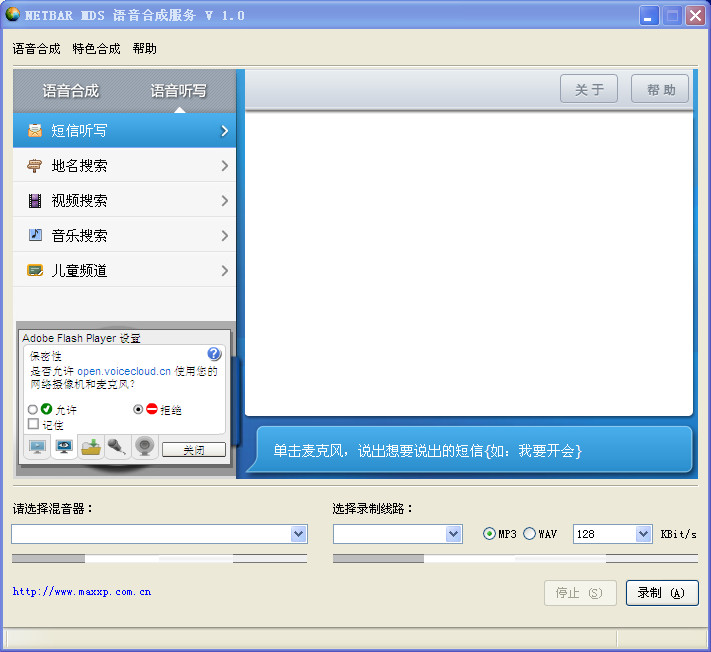Open Flash microphone settings tab
This screenshot has height=652, width=711.
point(117,448)
